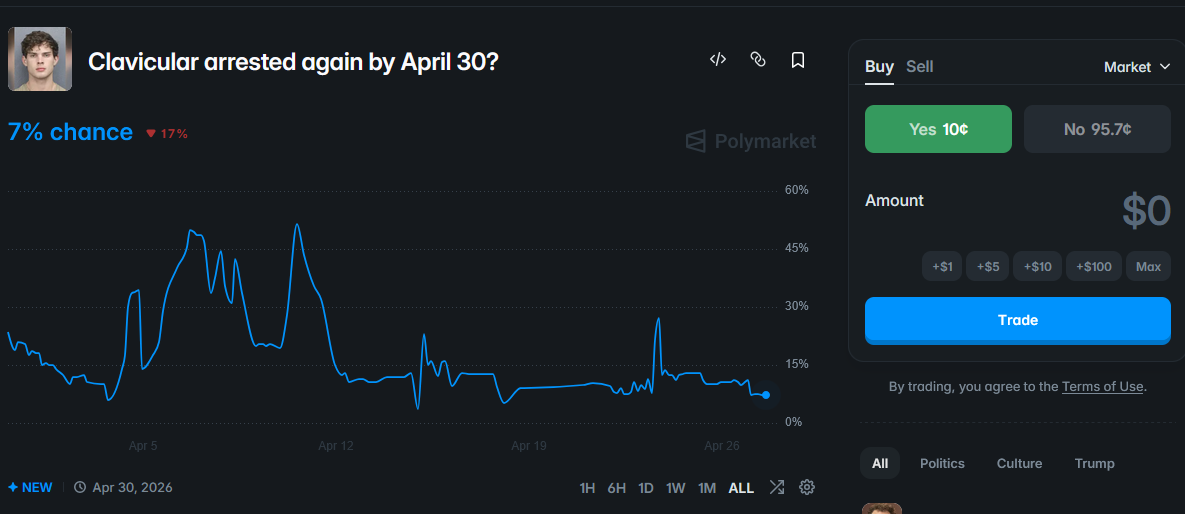Switch chart range to 1D

coord(646,488)
